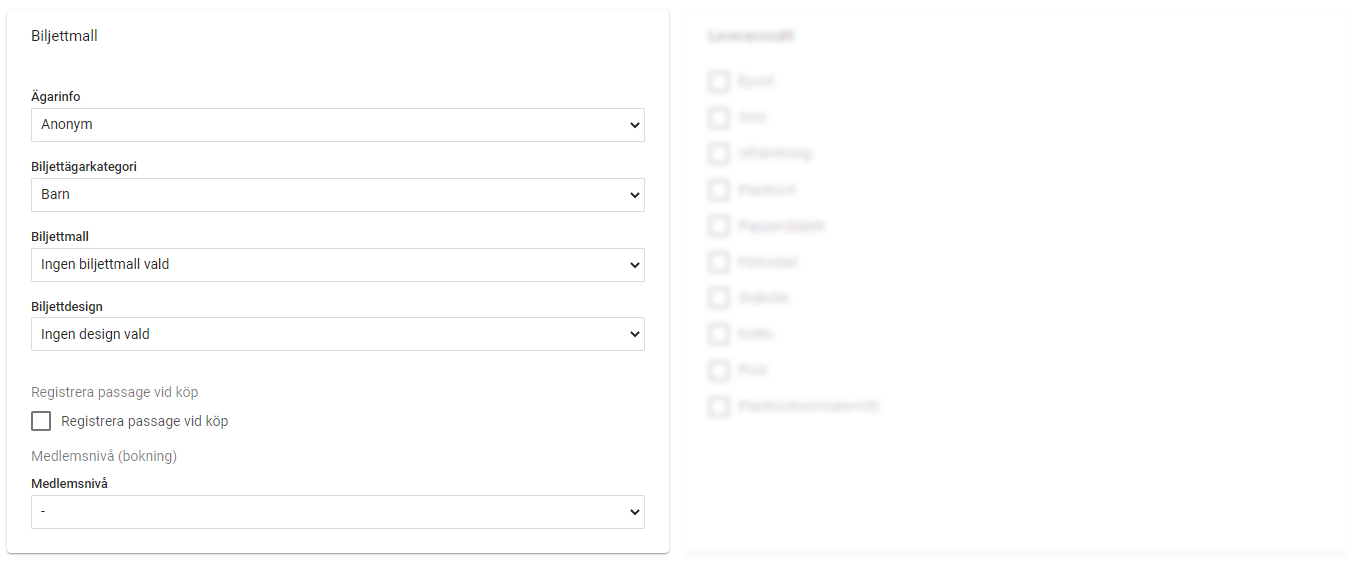
Task: Open the Medlemsnivå dropdown
Action: click(x=337, y=512)
